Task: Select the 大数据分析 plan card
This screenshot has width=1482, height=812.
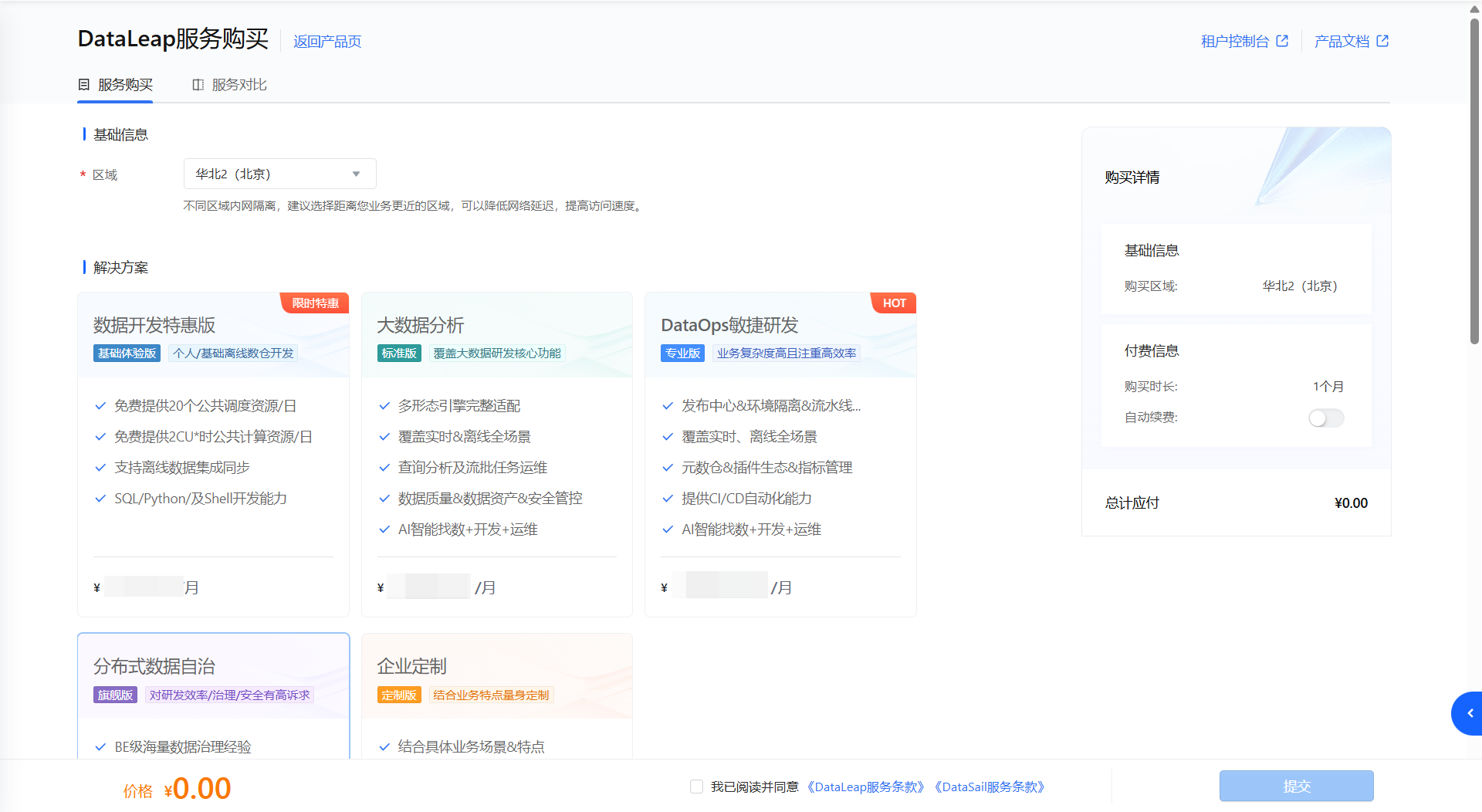Action: (x=497, y=455)
